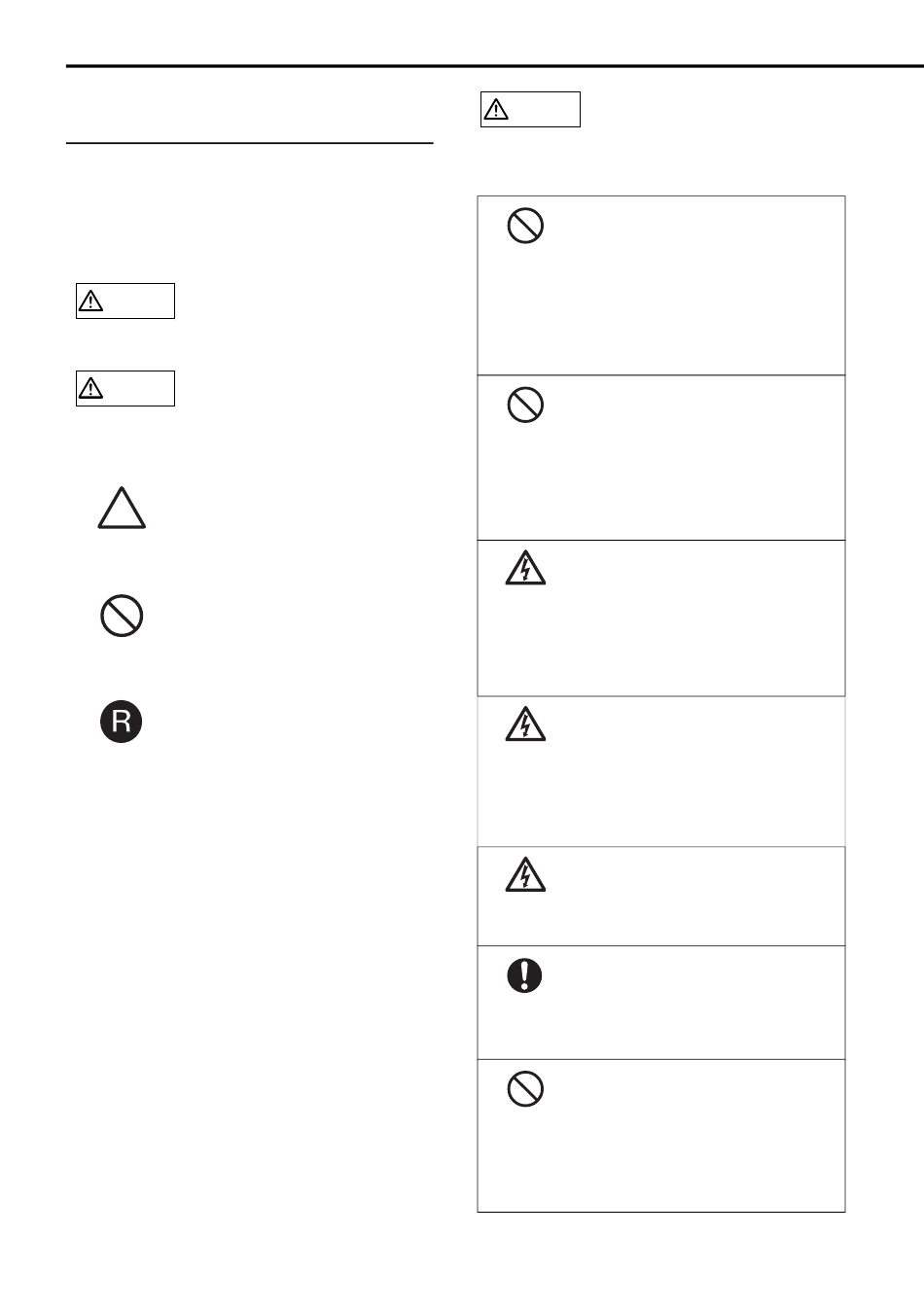Click the black exclamation mark circle icon

pyautogui.click(x=525, y=975)
